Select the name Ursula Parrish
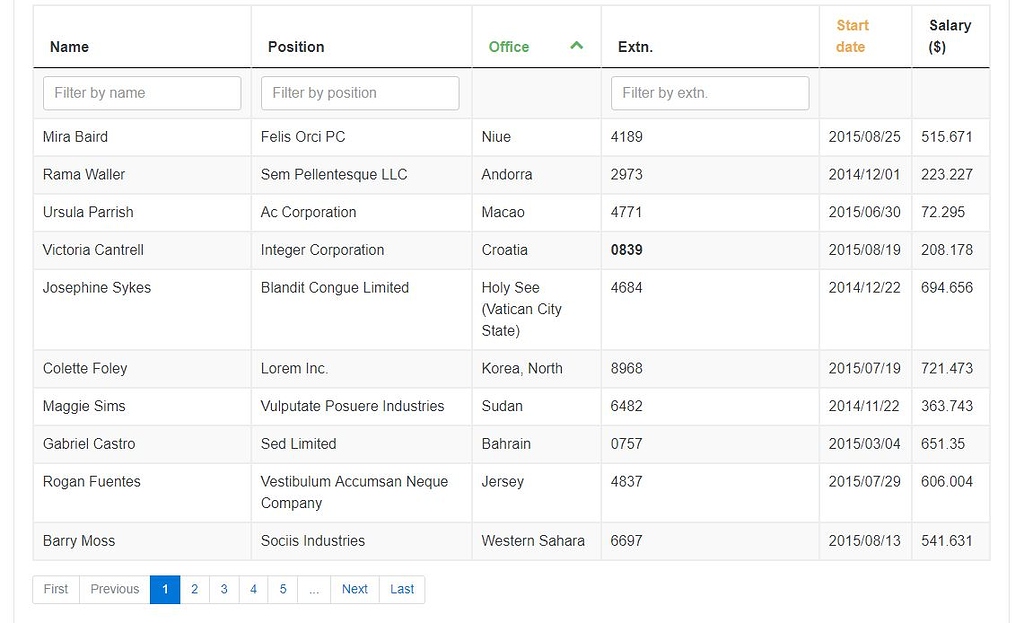This screenshot has width=1024, height=623. pyautogui.click(x=88, y=212)
